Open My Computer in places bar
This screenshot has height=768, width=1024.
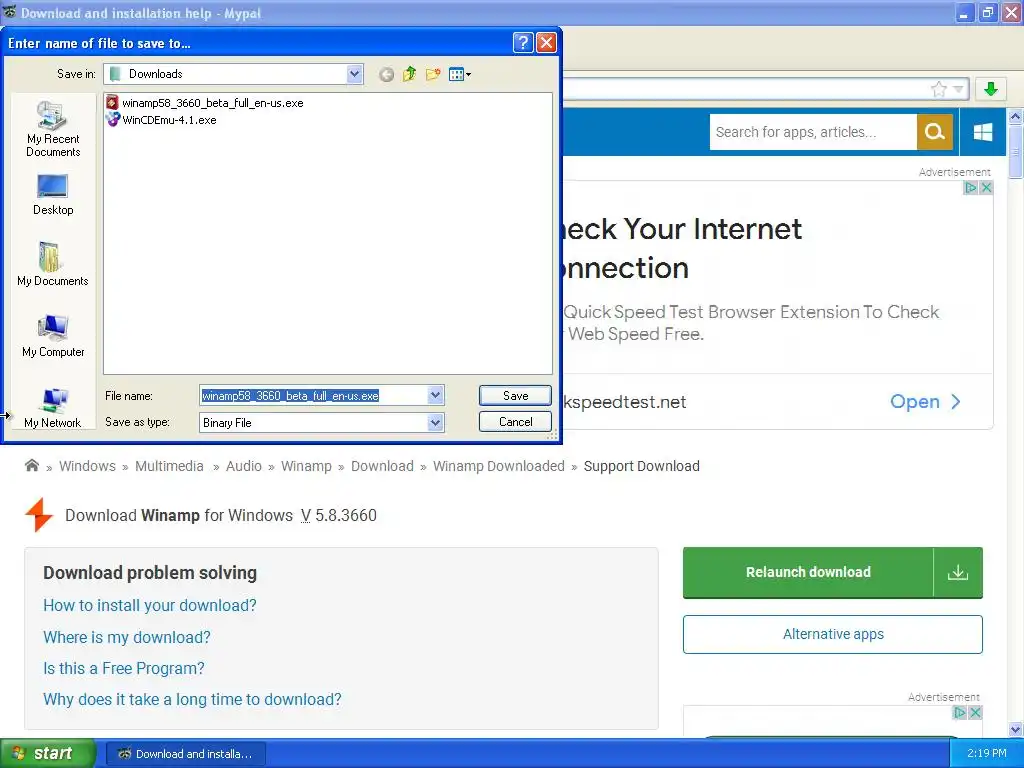pos(53,336)
